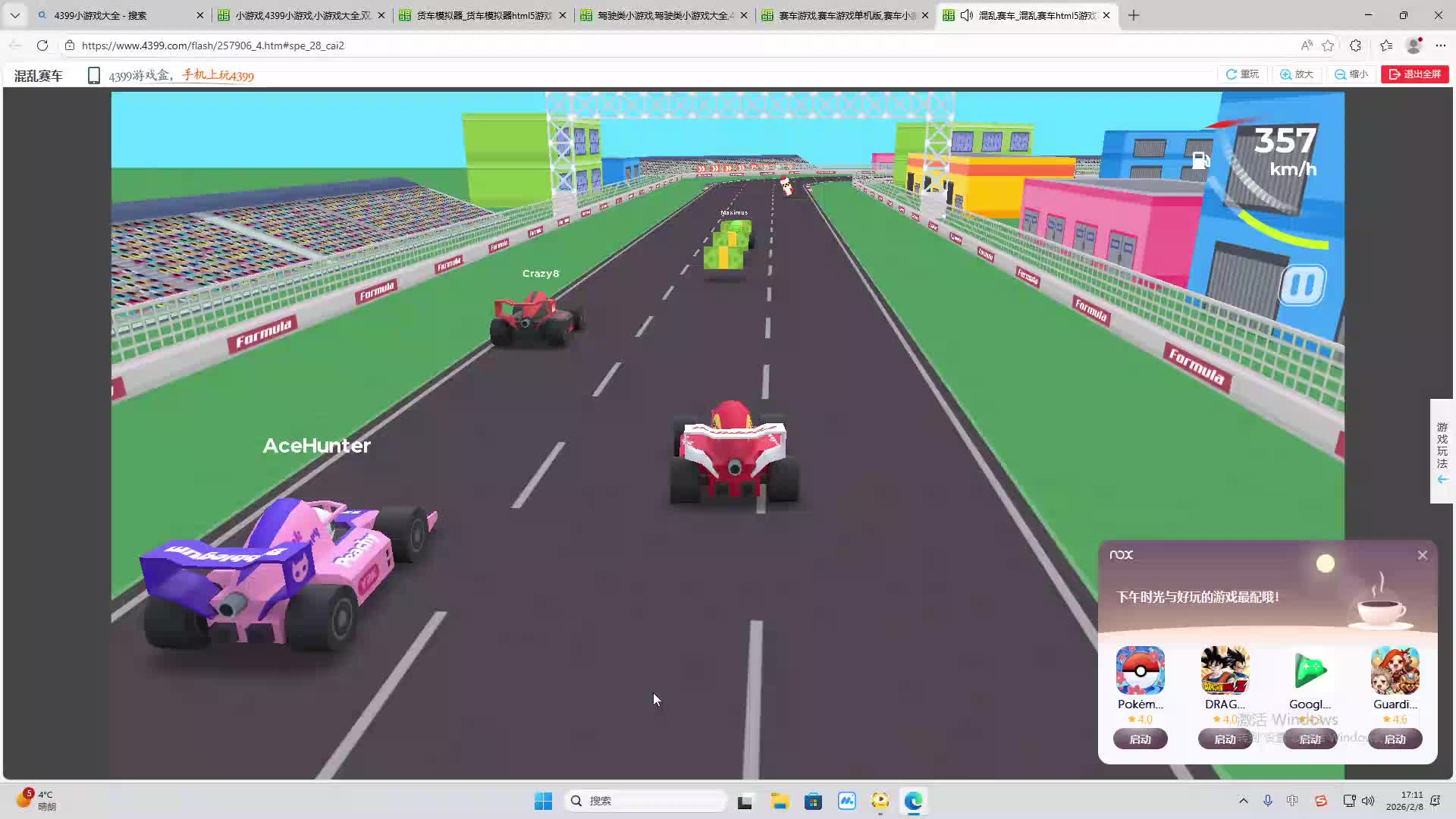The width and height of the screenshot is (1456, 819).
Task: Show hidden system tray icons
Action: 1243,801
